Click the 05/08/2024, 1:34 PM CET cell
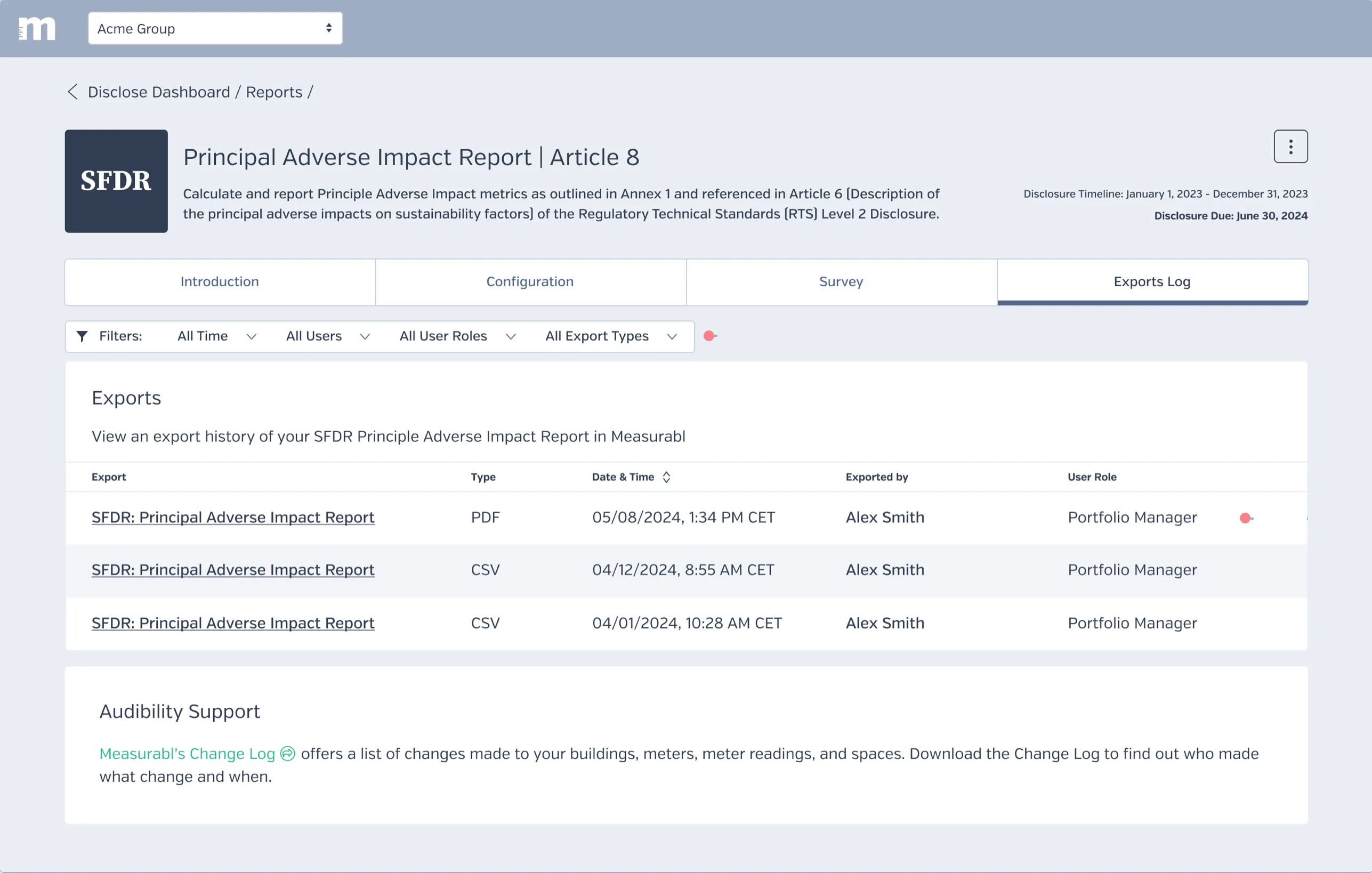Viewport: 1372px width, 873px height. coord(684,518)
